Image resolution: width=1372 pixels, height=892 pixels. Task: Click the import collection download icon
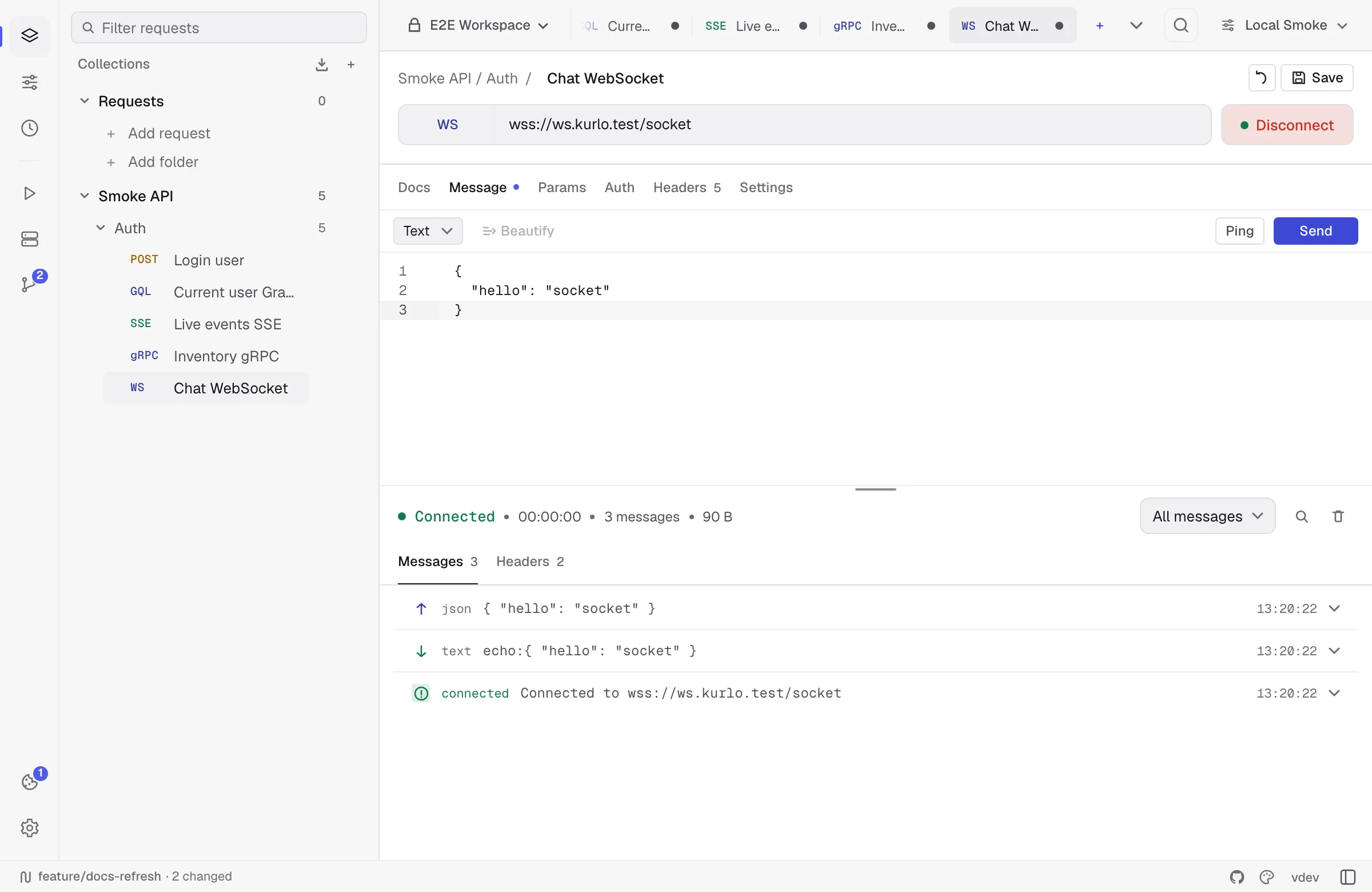[322, 65]
